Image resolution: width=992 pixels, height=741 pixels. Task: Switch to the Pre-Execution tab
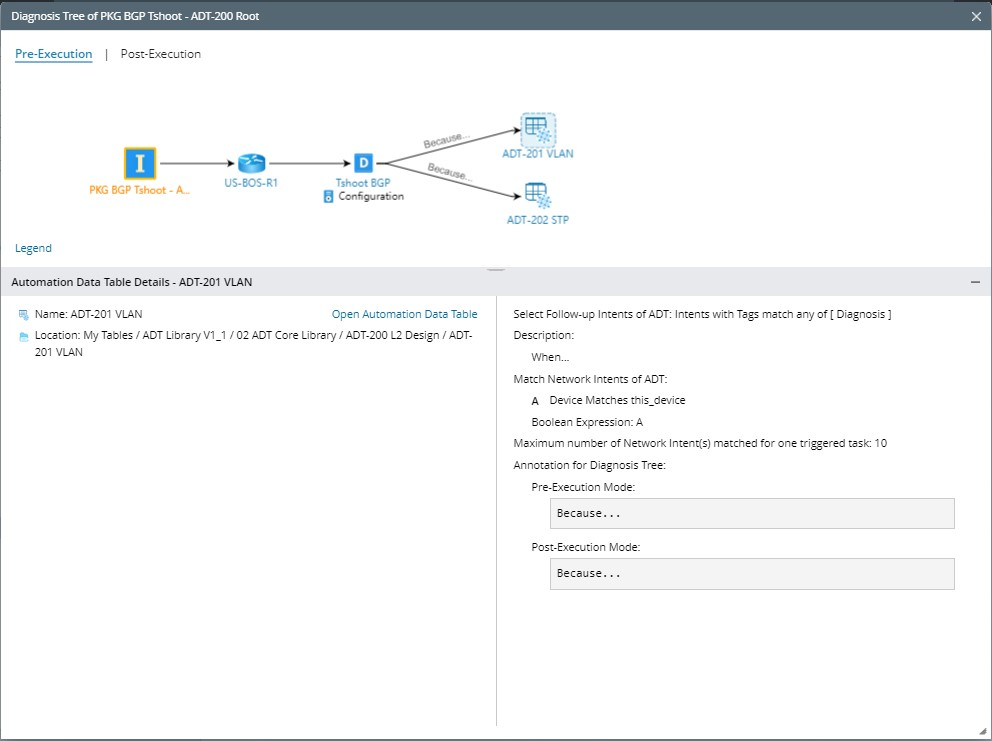53,54
